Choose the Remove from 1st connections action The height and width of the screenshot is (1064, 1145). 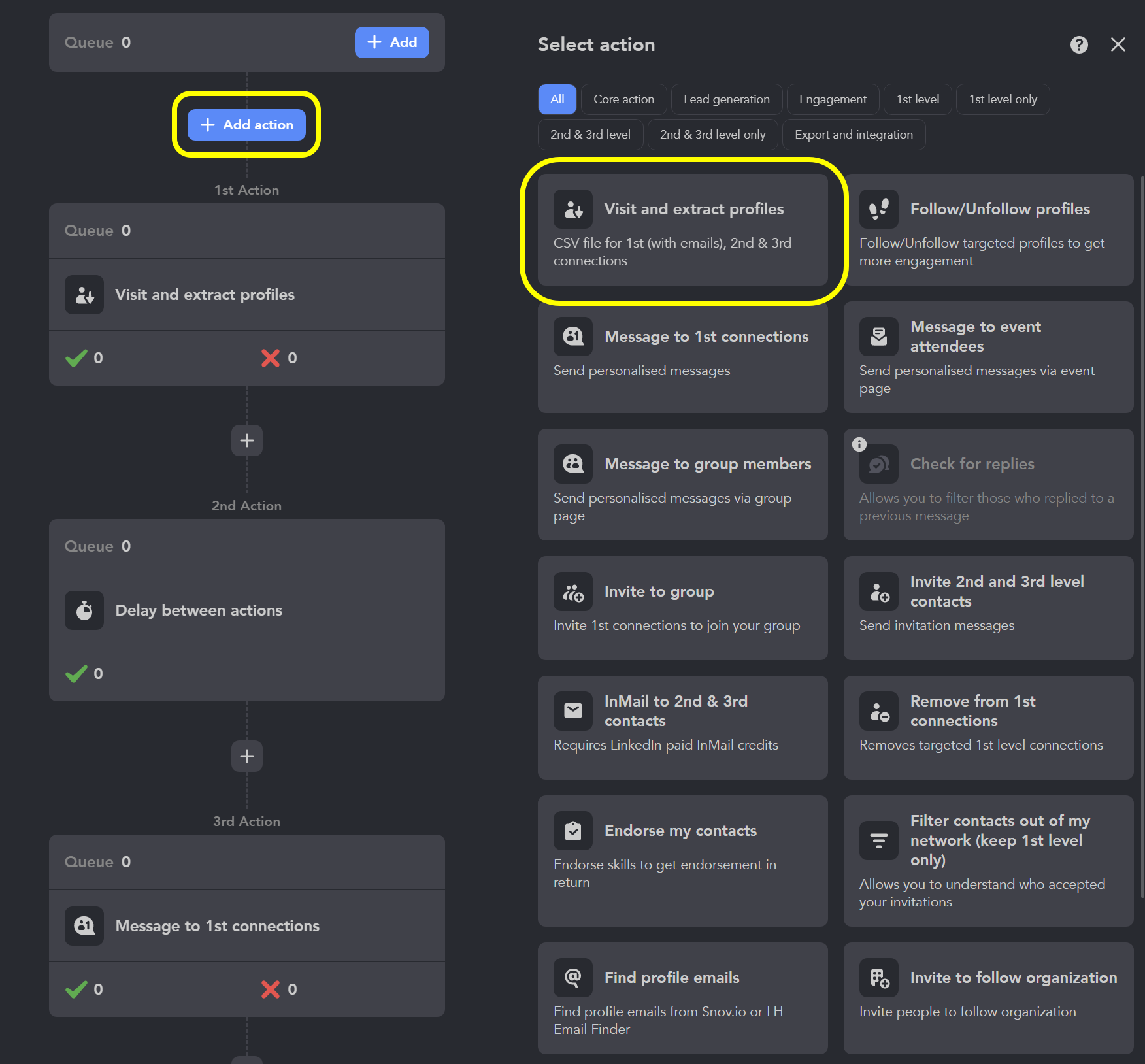tap(987, 727)
